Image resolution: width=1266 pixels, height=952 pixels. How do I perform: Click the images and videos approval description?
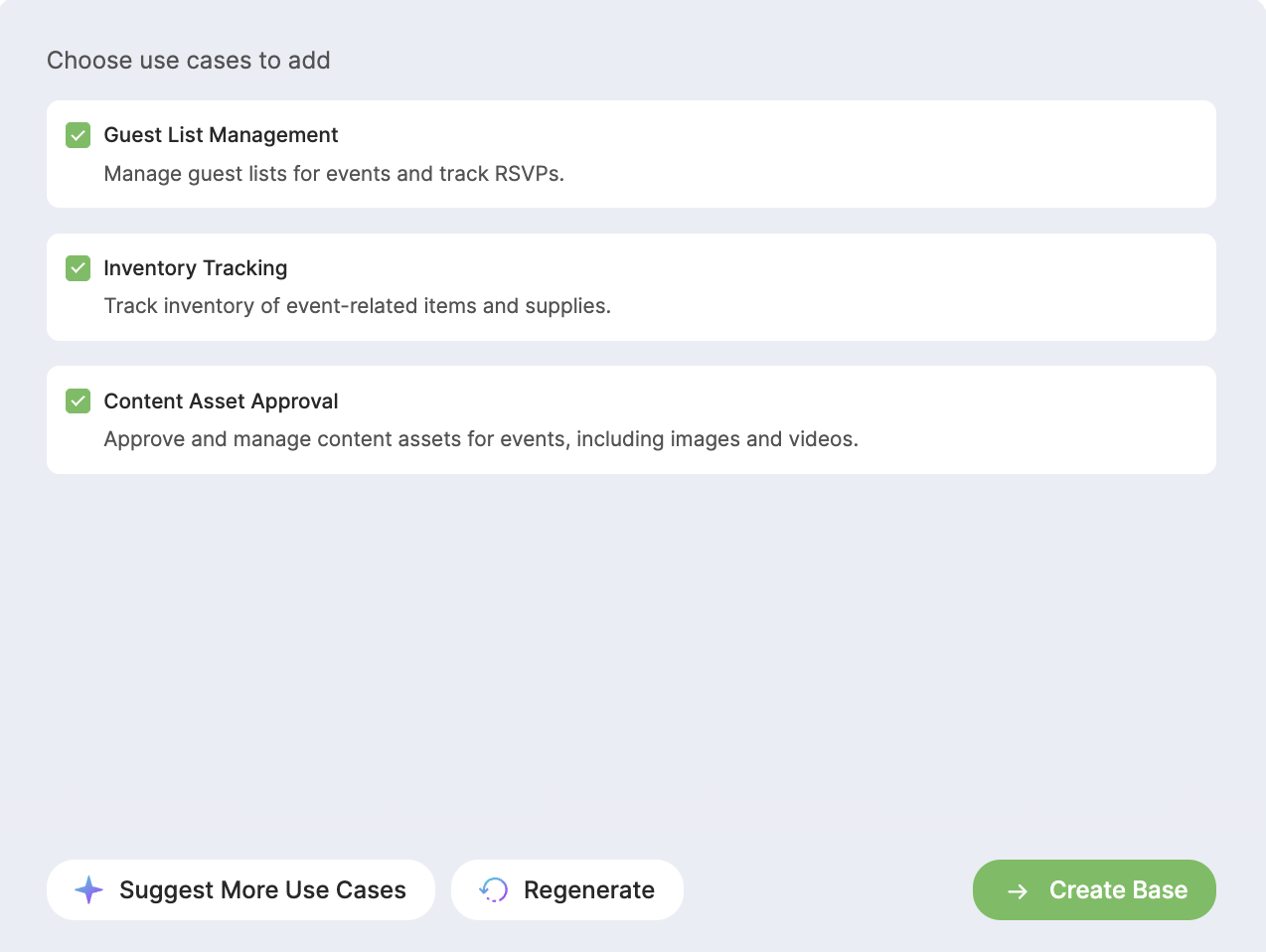coord(481,439)
